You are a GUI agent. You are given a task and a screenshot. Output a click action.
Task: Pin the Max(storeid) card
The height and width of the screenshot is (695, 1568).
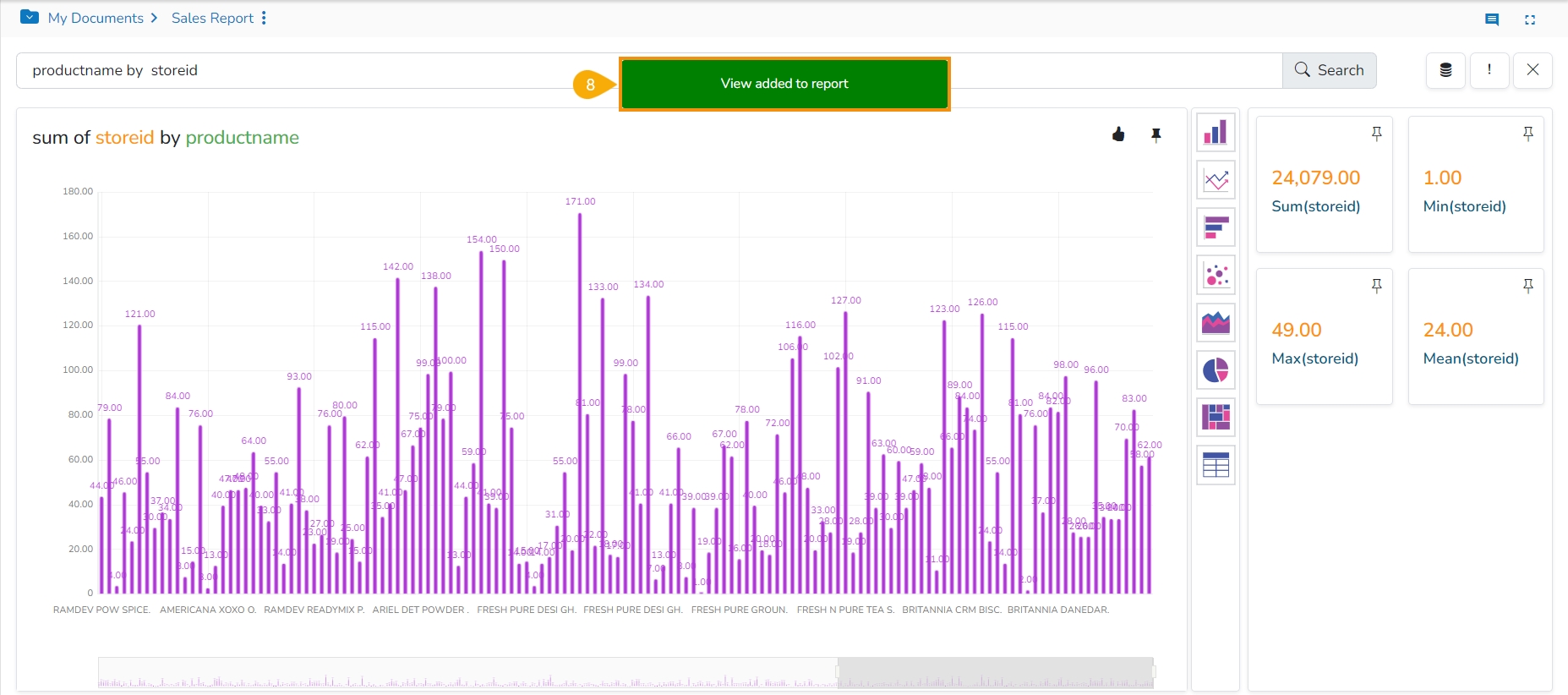point(1376,286)
